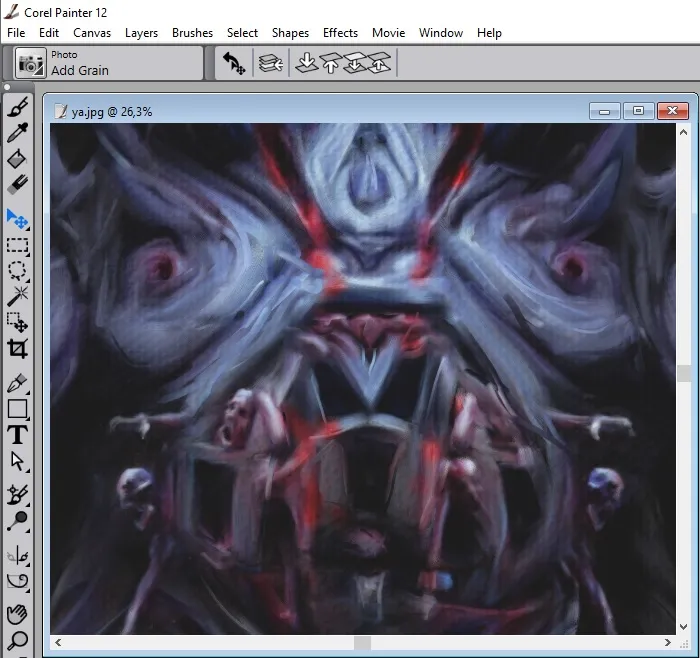The width and height of the screenshot is (700, 658).
Task: Click the auto select layer icon
Action: tap(271, 63)
